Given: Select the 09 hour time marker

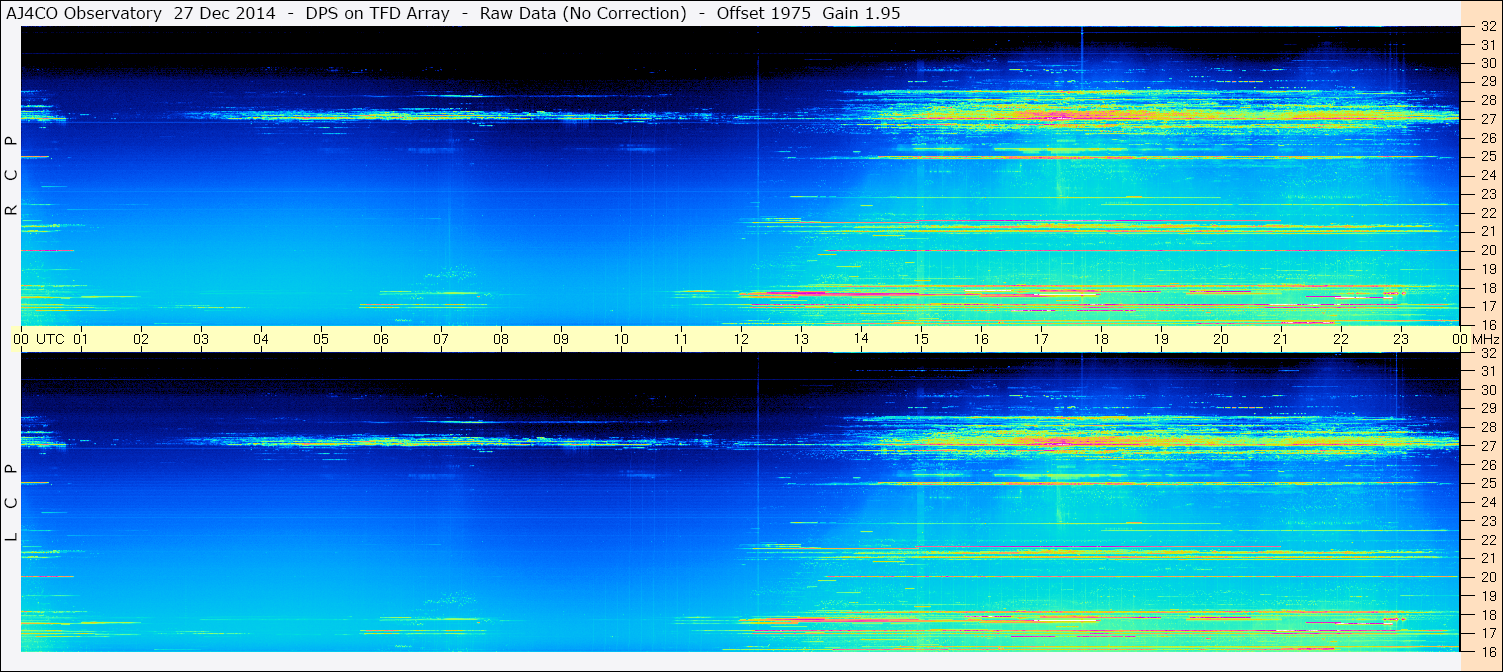Looking at the screenshot, I should [x=561, y=339].
